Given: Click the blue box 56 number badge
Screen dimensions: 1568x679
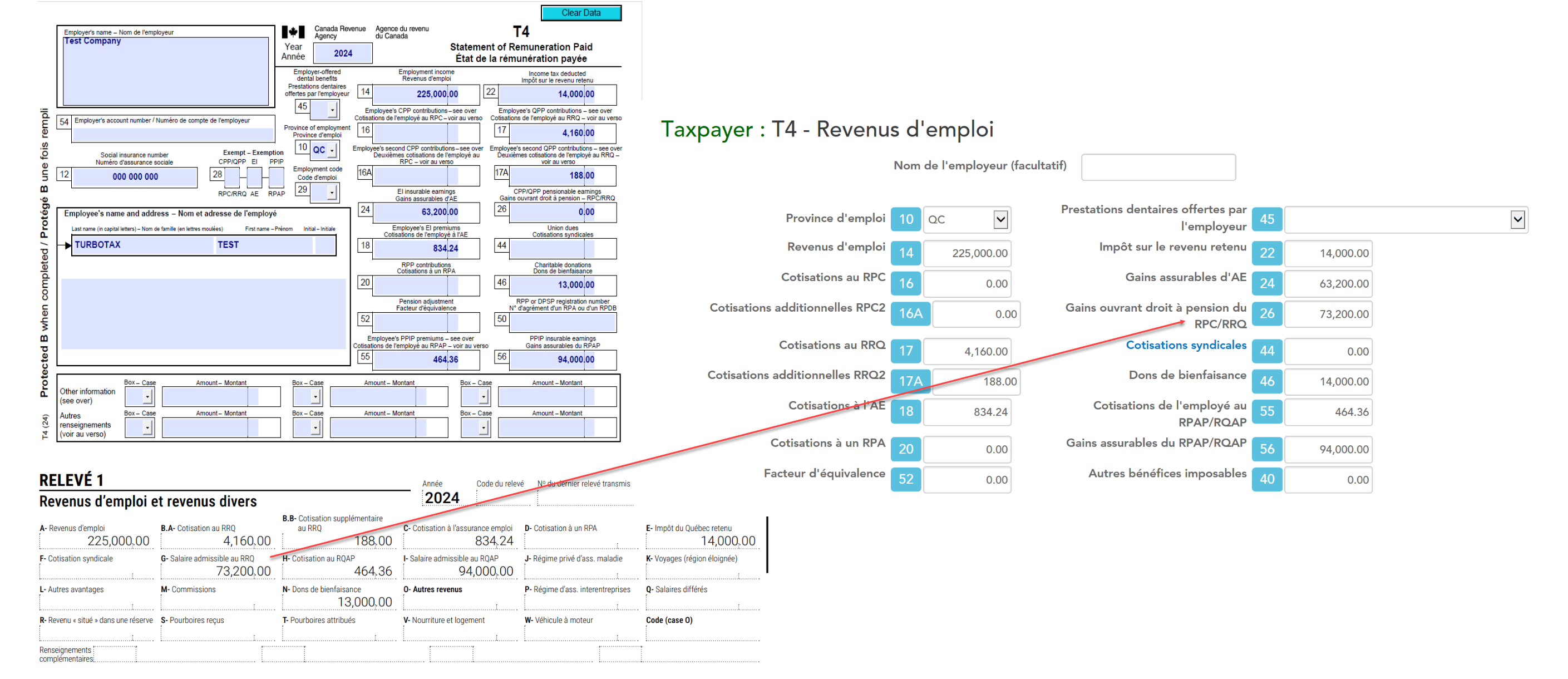Looking at the screenshot, I should coord(1266,449).
